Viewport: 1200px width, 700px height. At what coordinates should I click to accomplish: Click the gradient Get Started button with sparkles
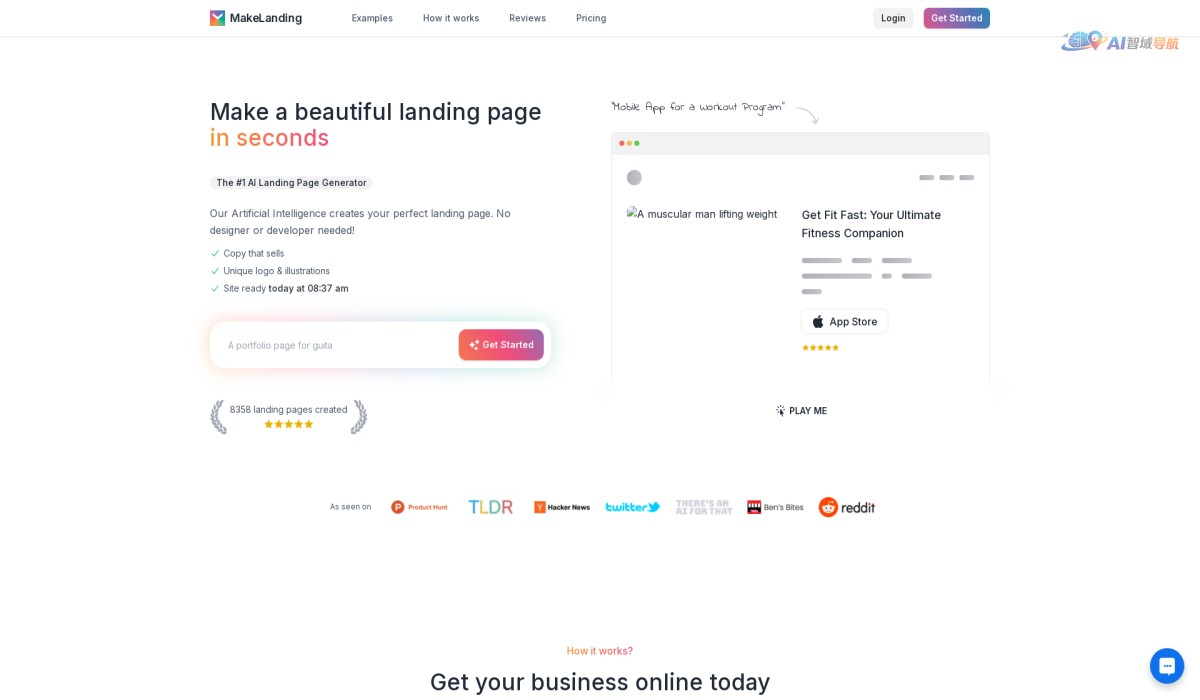501,345
